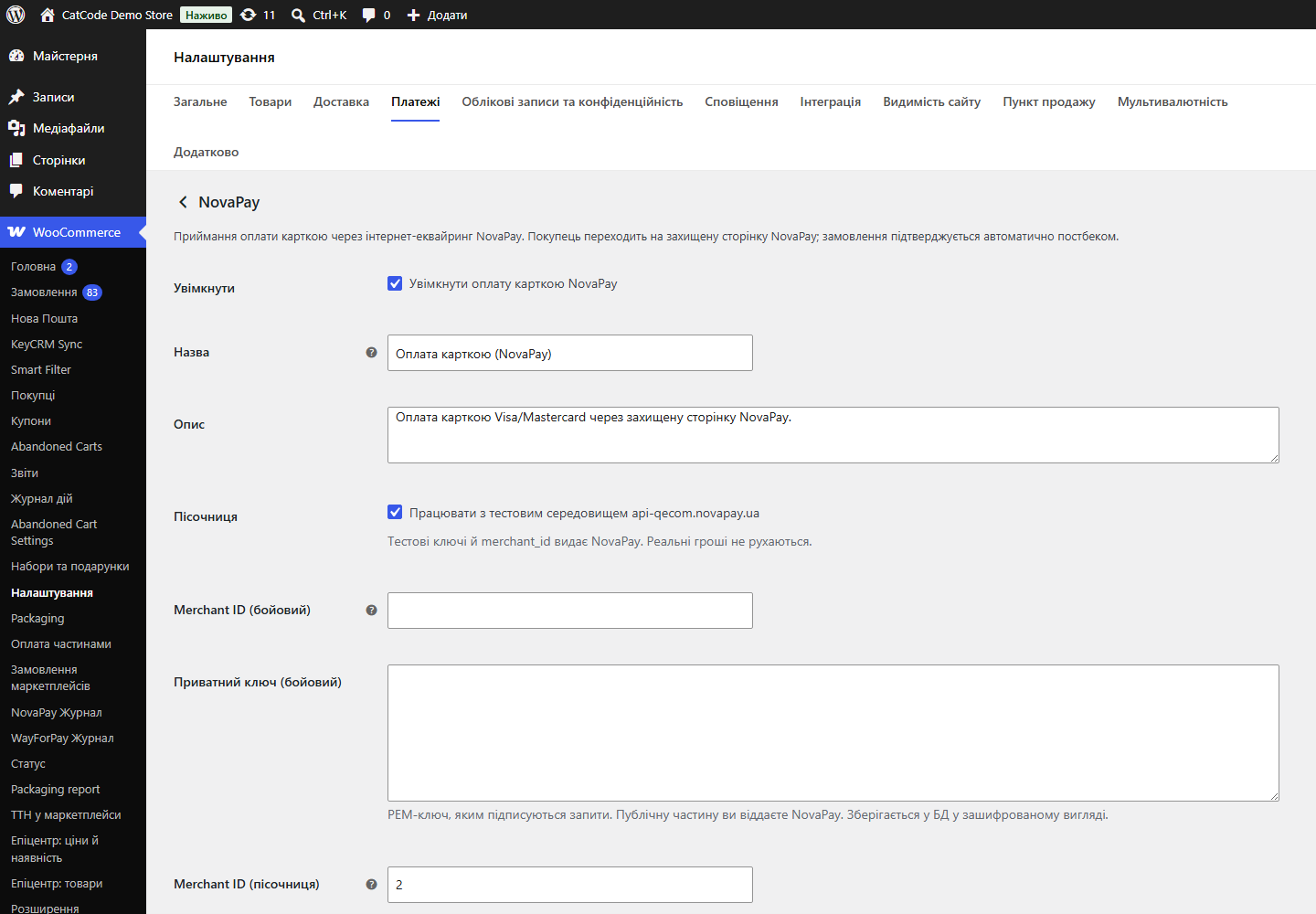Screen dimensions: 1316x914
Task: Focus the Merchant ID (пісочниця) input
Action: 570,885
